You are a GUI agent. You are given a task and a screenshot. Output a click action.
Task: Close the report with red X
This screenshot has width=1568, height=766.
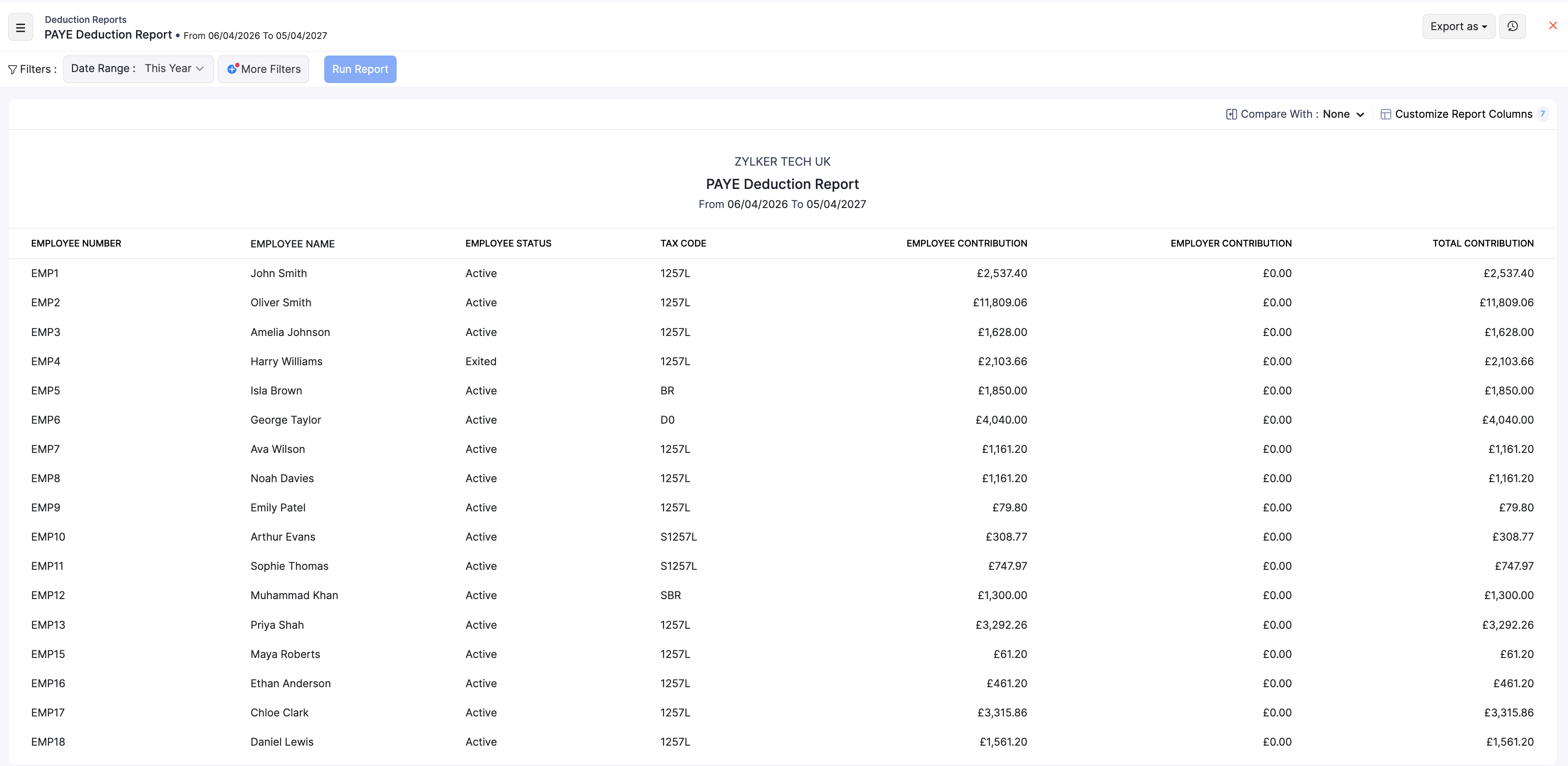point(1552,25)
